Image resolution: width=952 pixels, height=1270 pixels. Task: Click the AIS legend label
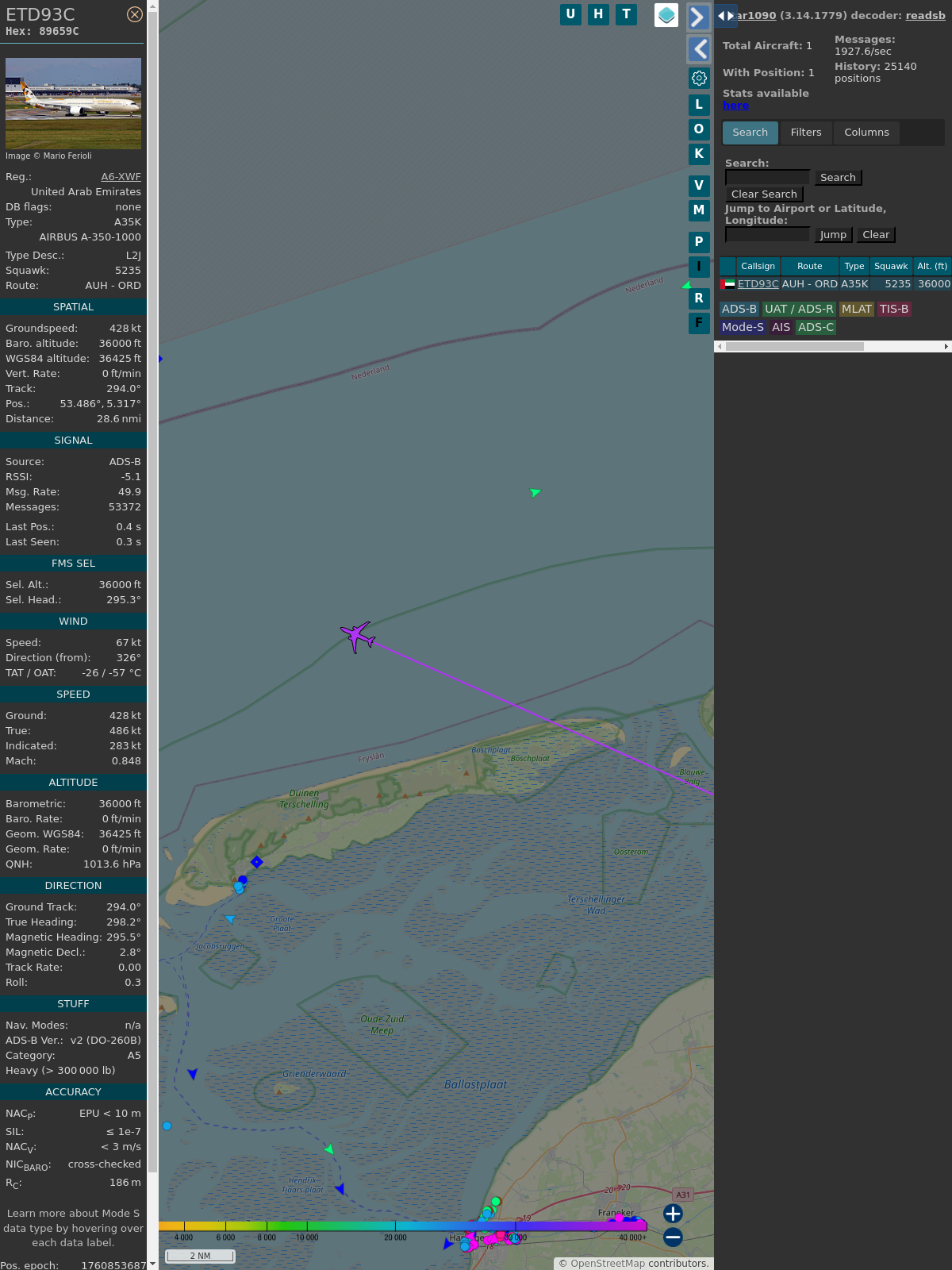(x=781, y=328)
